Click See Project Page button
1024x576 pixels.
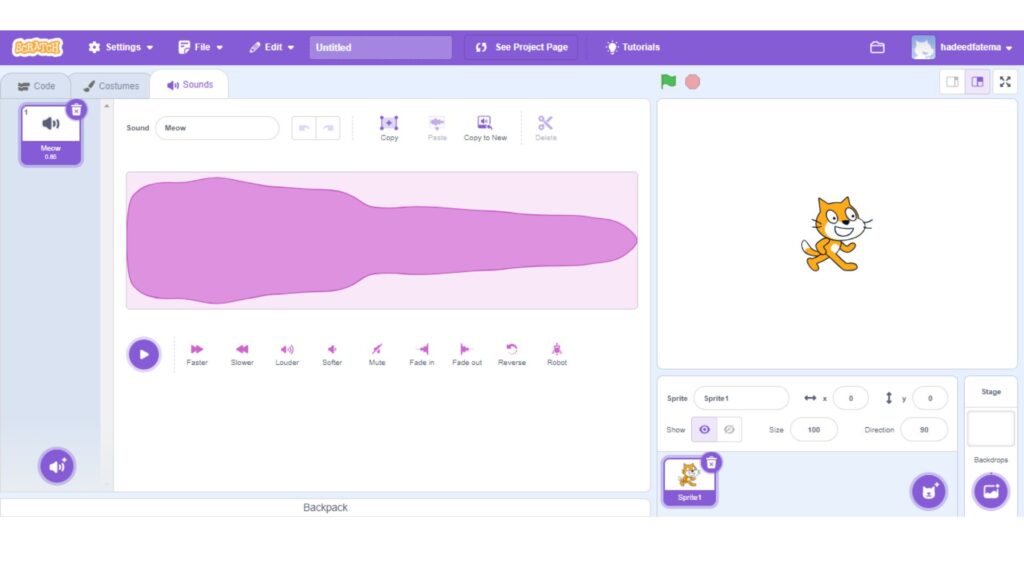tap(521, 47)
